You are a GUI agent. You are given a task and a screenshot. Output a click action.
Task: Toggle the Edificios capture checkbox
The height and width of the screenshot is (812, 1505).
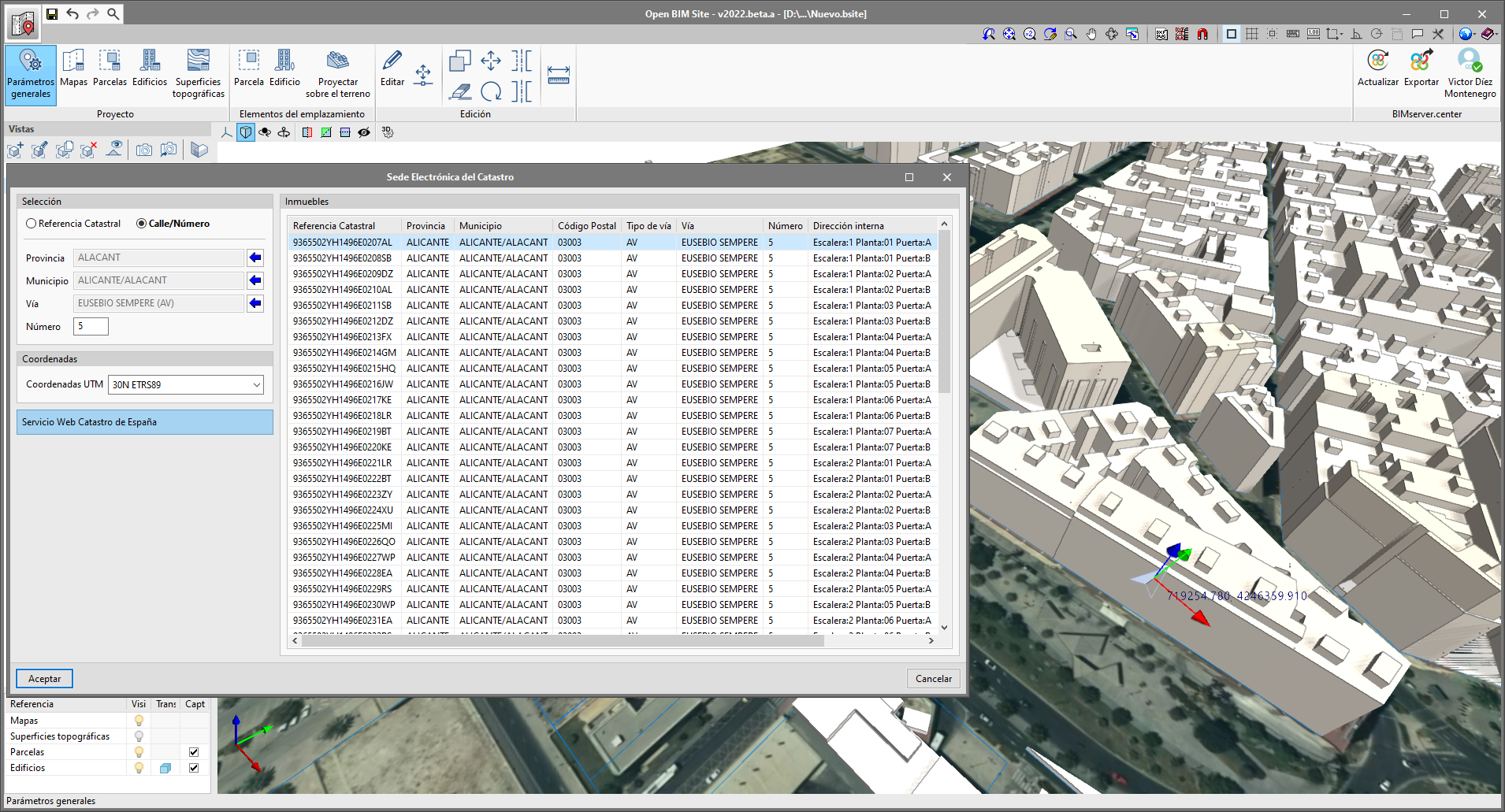click(194, 768)
